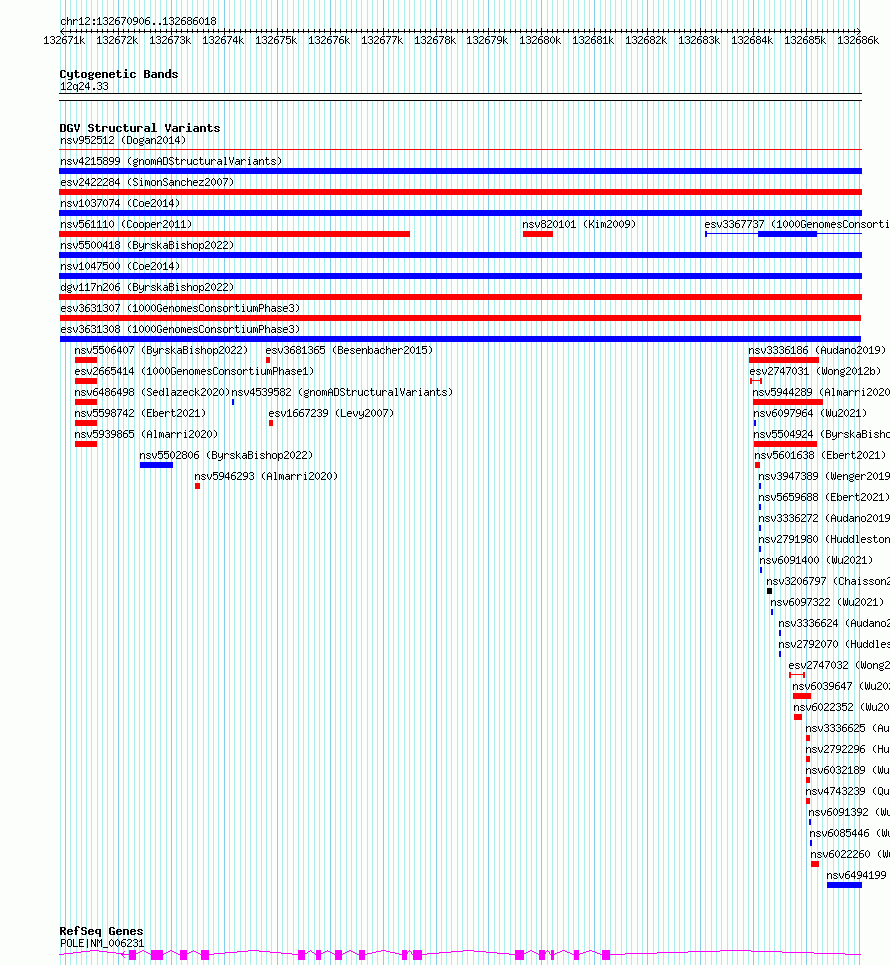
Task: Click nsv6022352 variant label
Action: (x=841, y=707)
